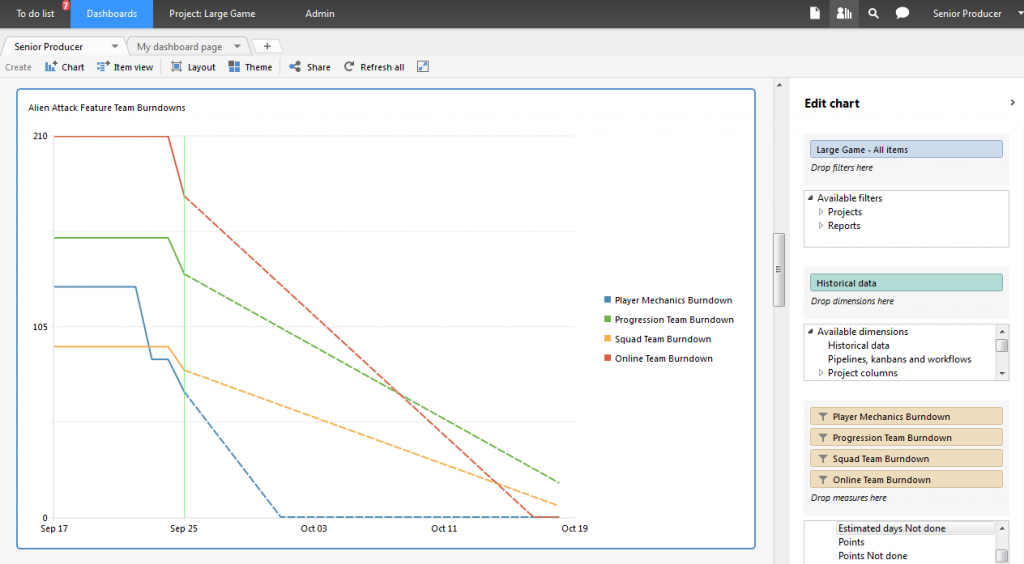
Task: Open Theme options
Action: pos(250,67)
